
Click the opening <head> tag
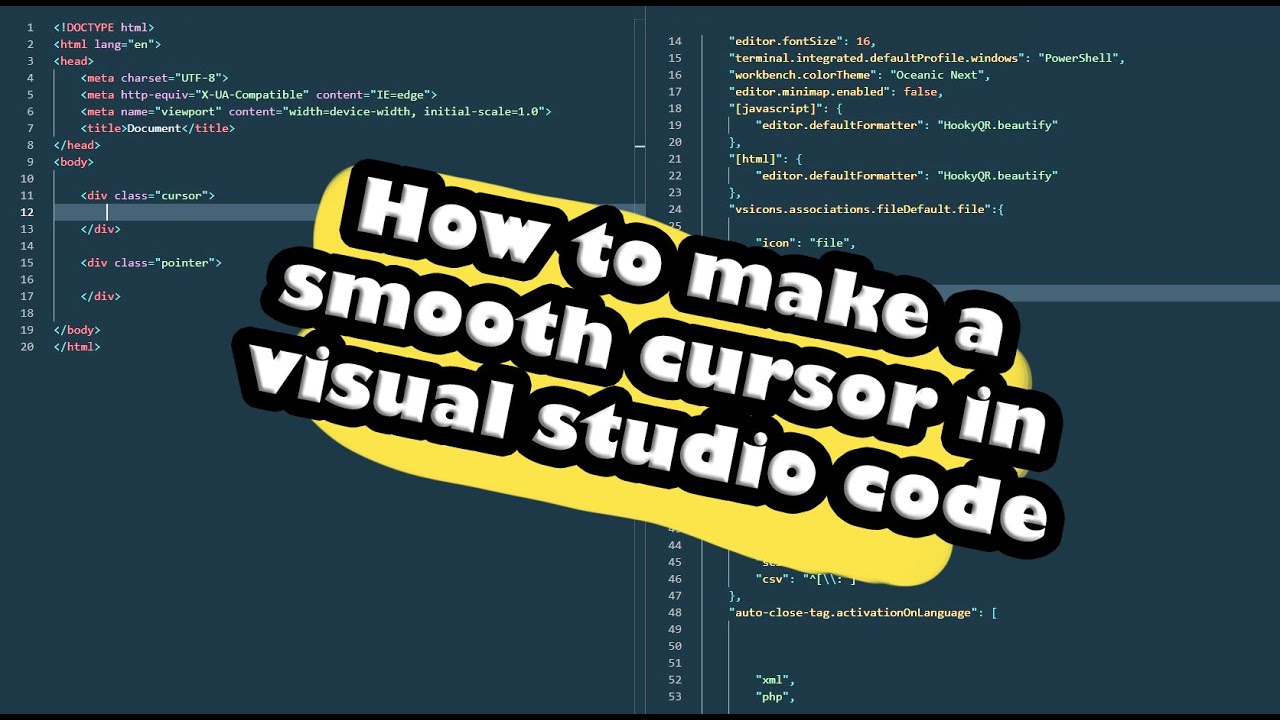pyautogui.click(x=74, y=61)
